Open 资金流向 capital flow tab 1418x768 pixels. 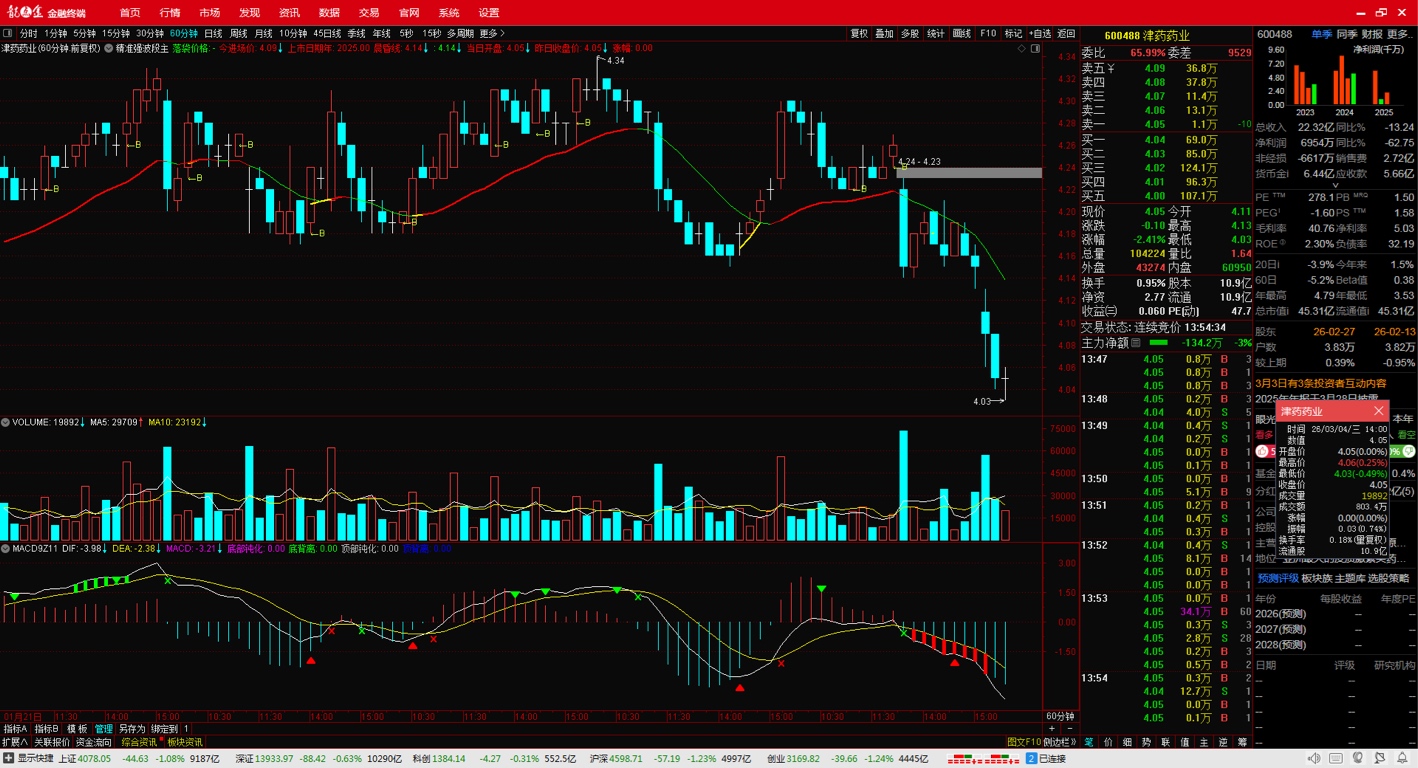click(x=94, y=742)
